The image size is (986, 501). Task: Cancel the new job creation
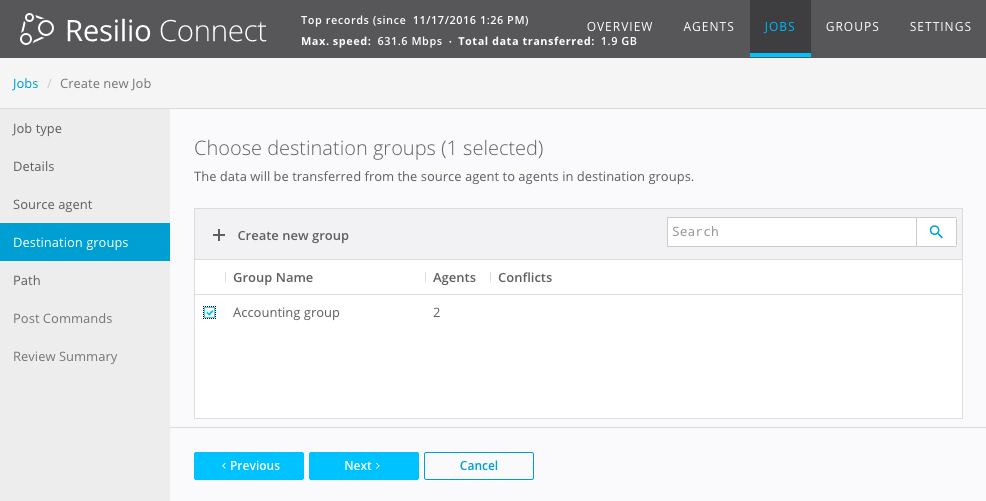point(478,466)
